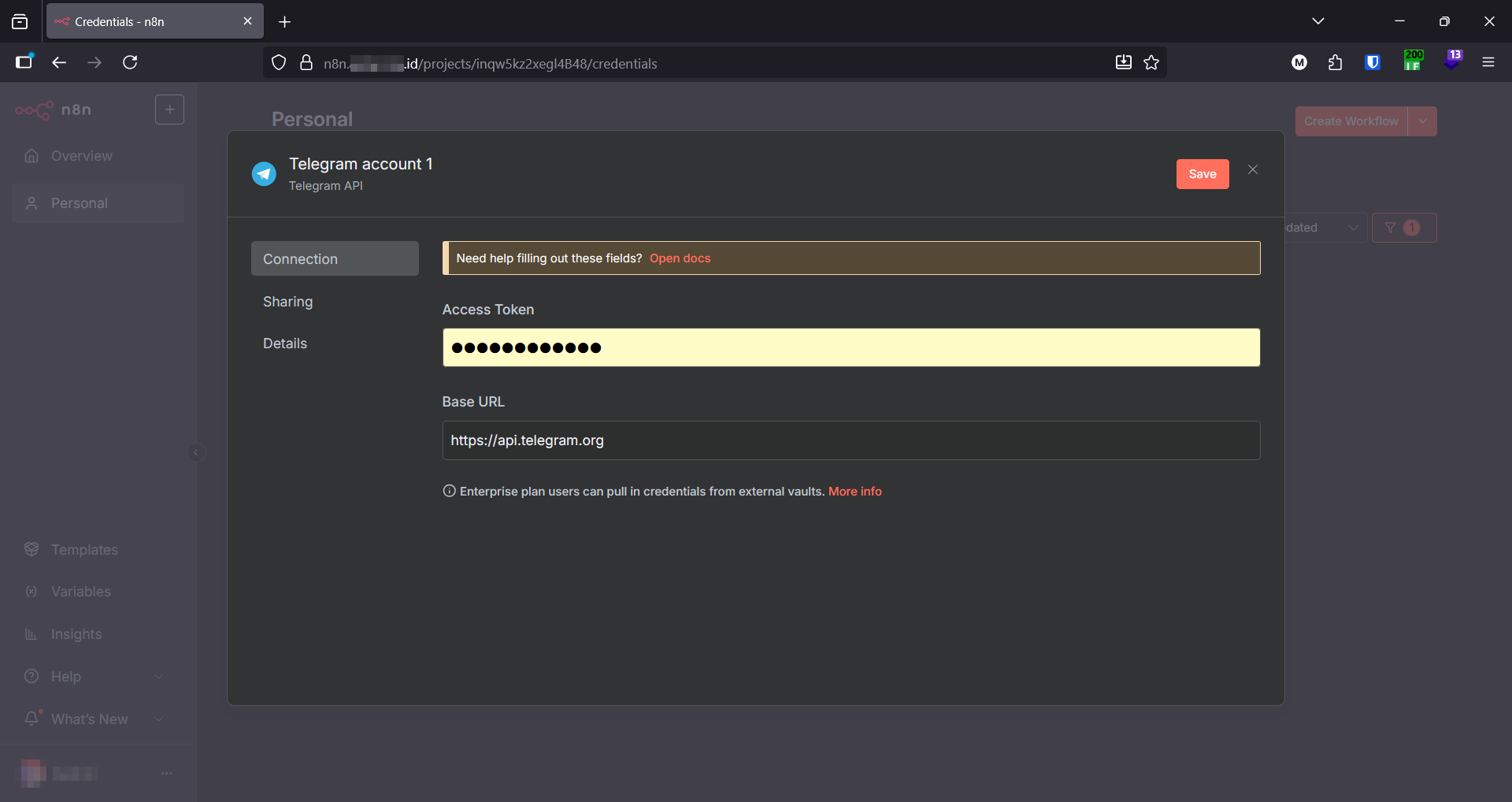Reload the page with browser refresh
Screen dimensions: 1512x802
pos(130,63)
